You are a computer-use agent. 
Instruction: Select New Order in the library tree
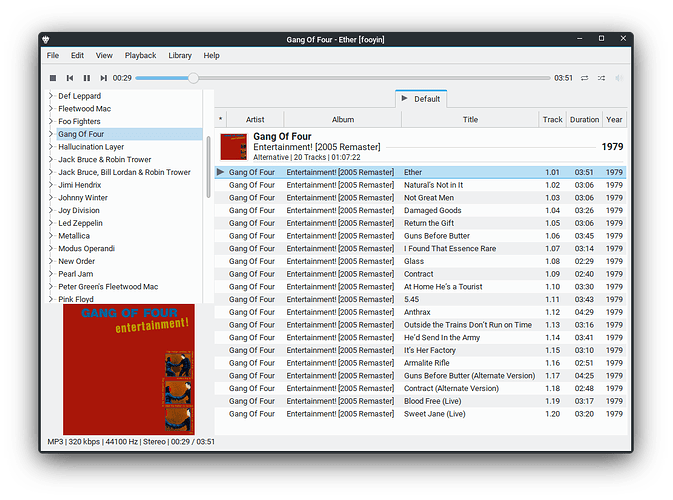point(76,261)
